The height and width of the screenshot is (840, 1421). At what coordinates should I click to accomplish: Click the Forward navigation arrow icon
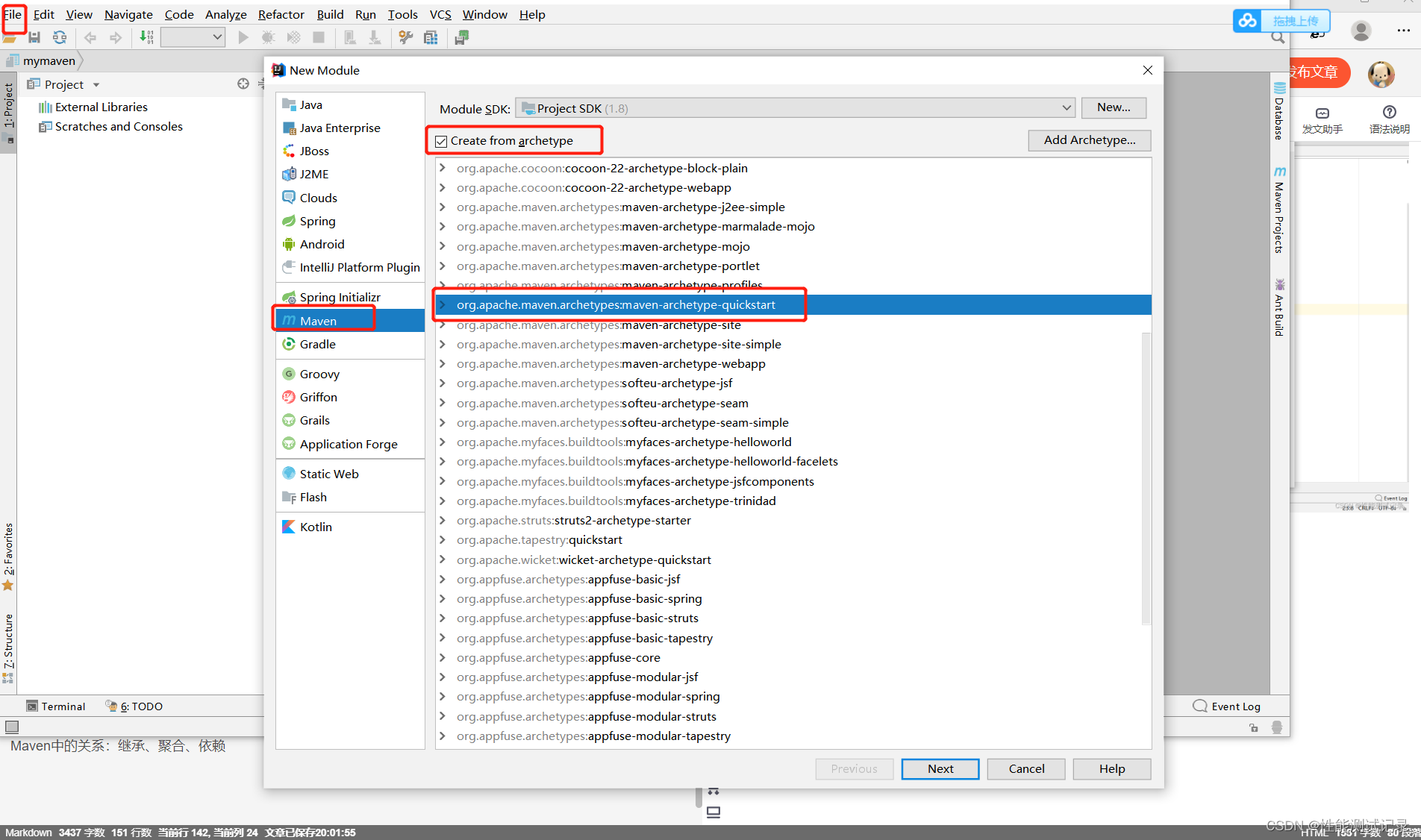click(x=116, y=37)
